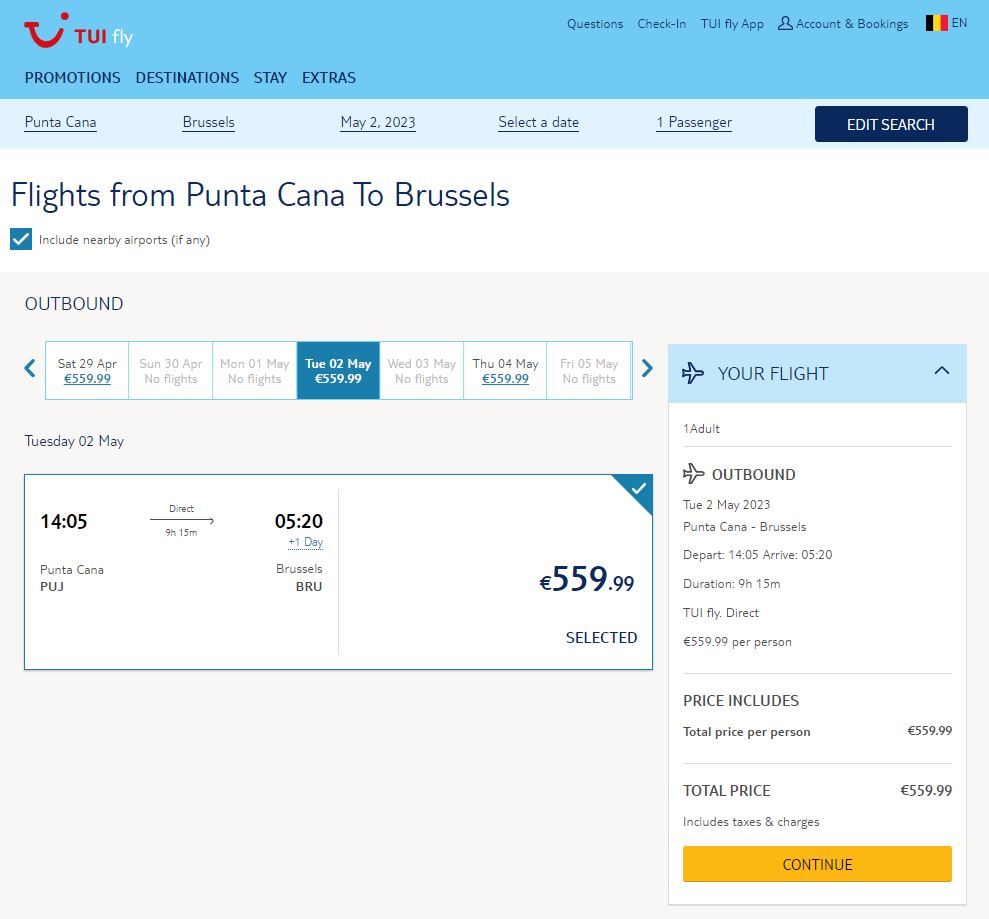Click the Select a date return field

(x=538, y=123)
